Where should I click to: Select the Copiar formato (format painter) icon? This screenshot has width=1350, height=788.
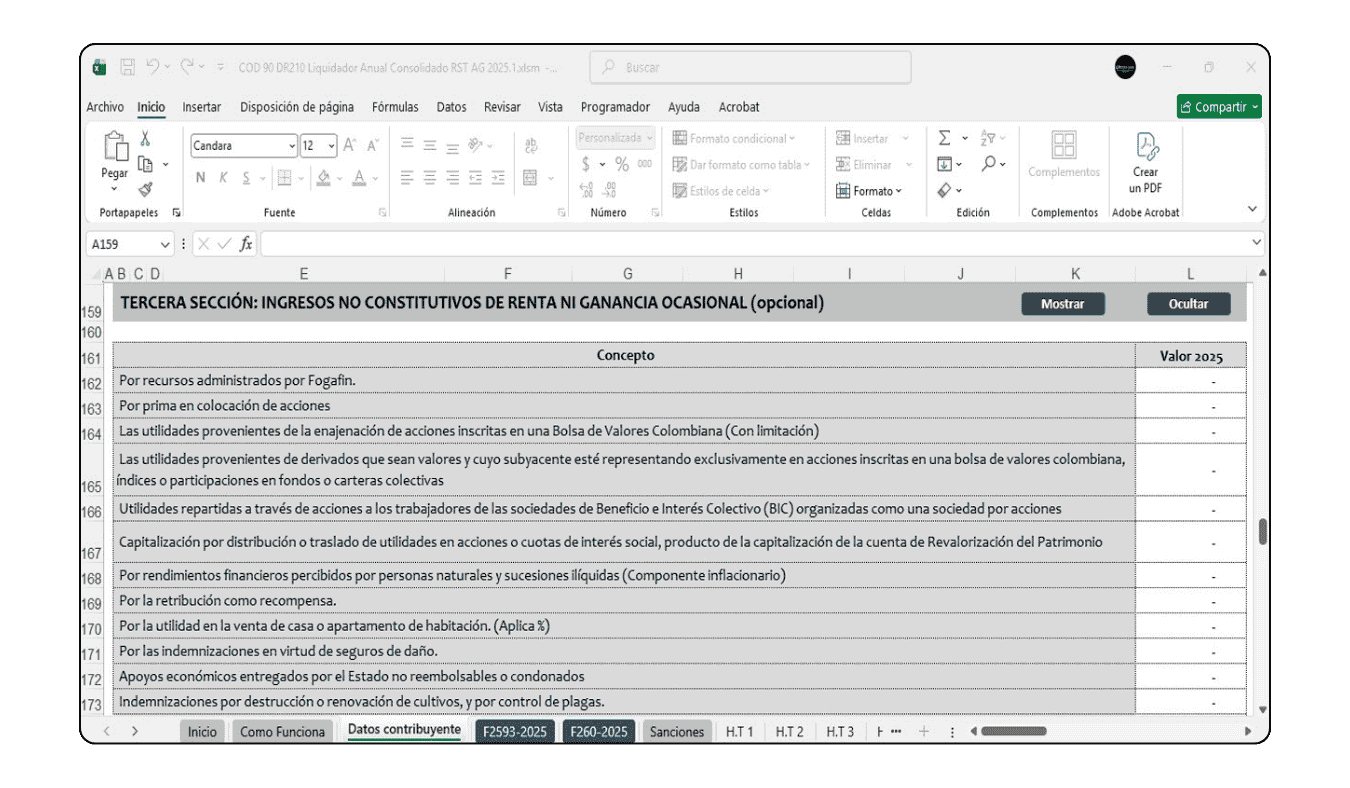tap(146, 190)
